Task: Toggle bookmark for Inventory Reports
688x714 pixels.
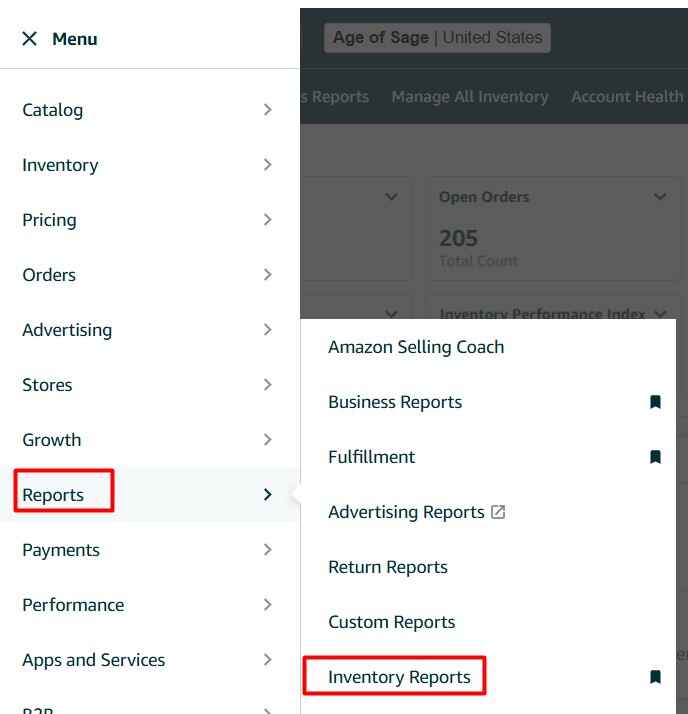Action: point(655,677)
